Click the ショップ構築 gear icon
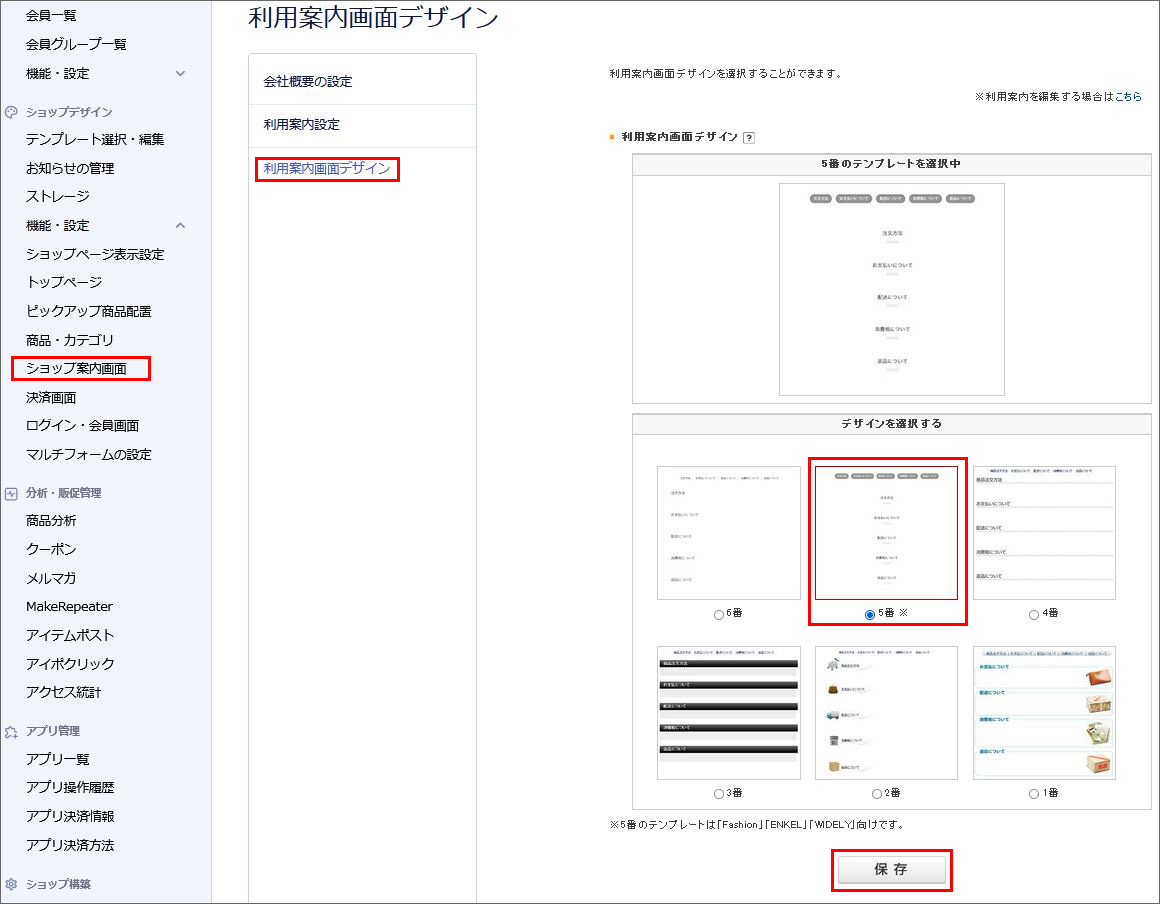Screen dimensions: 1160x904 [11, 884]
